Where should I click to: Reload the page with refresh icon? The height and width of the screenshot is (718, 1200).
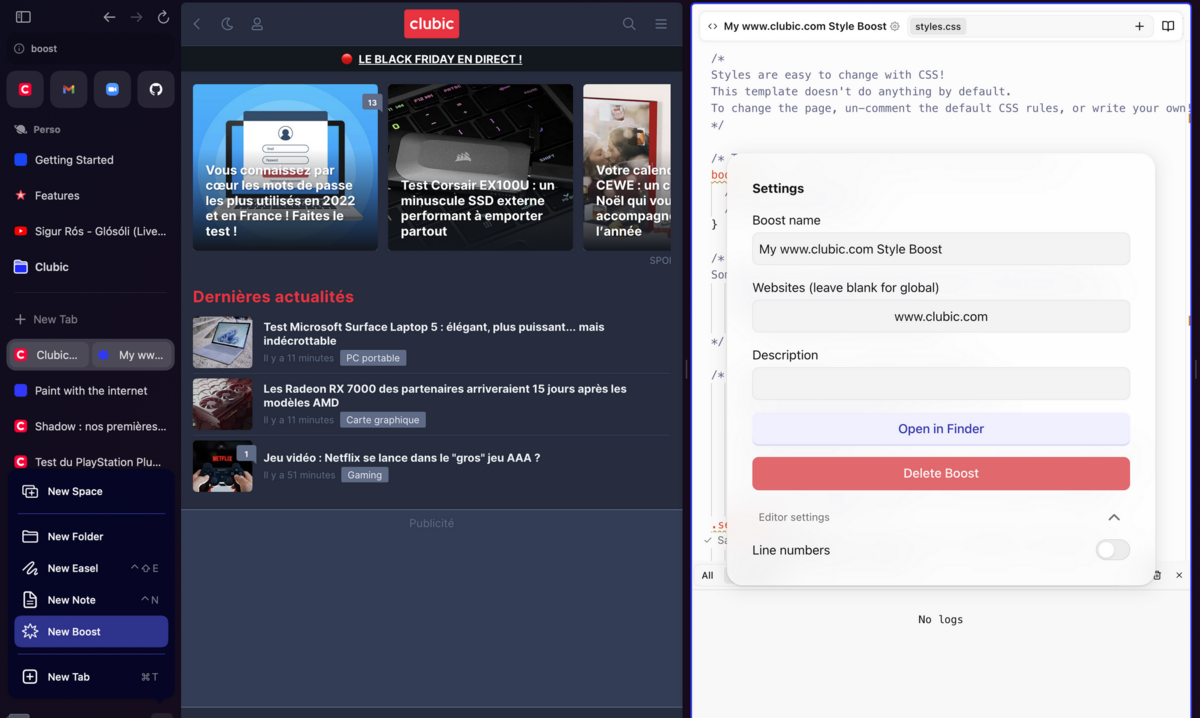click(164, 17)
